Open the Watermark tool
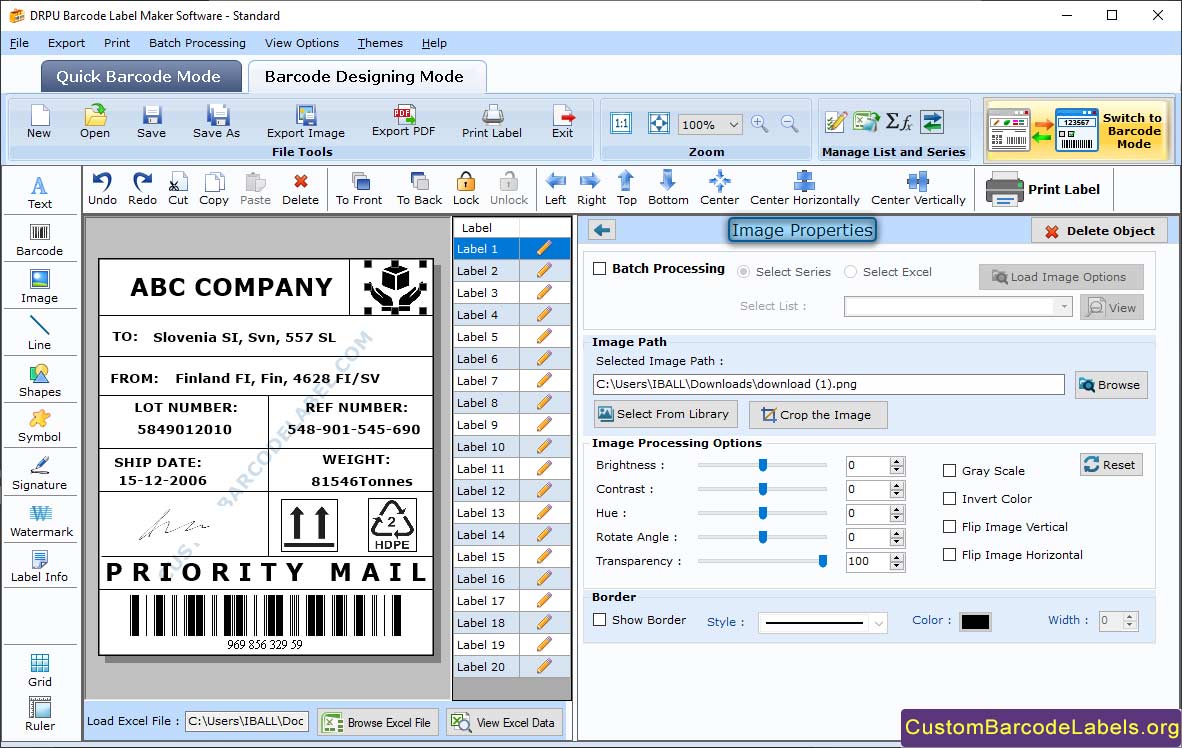 pos(41,521)
